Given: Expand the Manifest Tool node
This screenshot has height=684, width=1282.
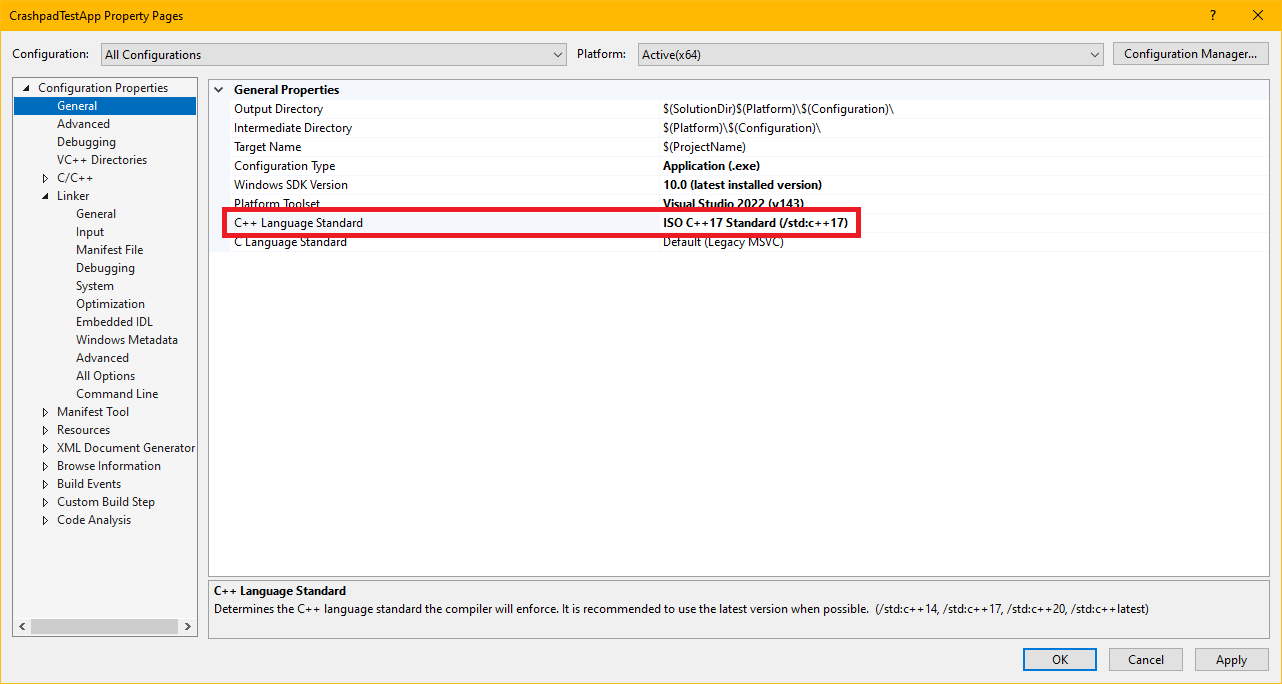Looking at the screenshot, I should [45, 412].
